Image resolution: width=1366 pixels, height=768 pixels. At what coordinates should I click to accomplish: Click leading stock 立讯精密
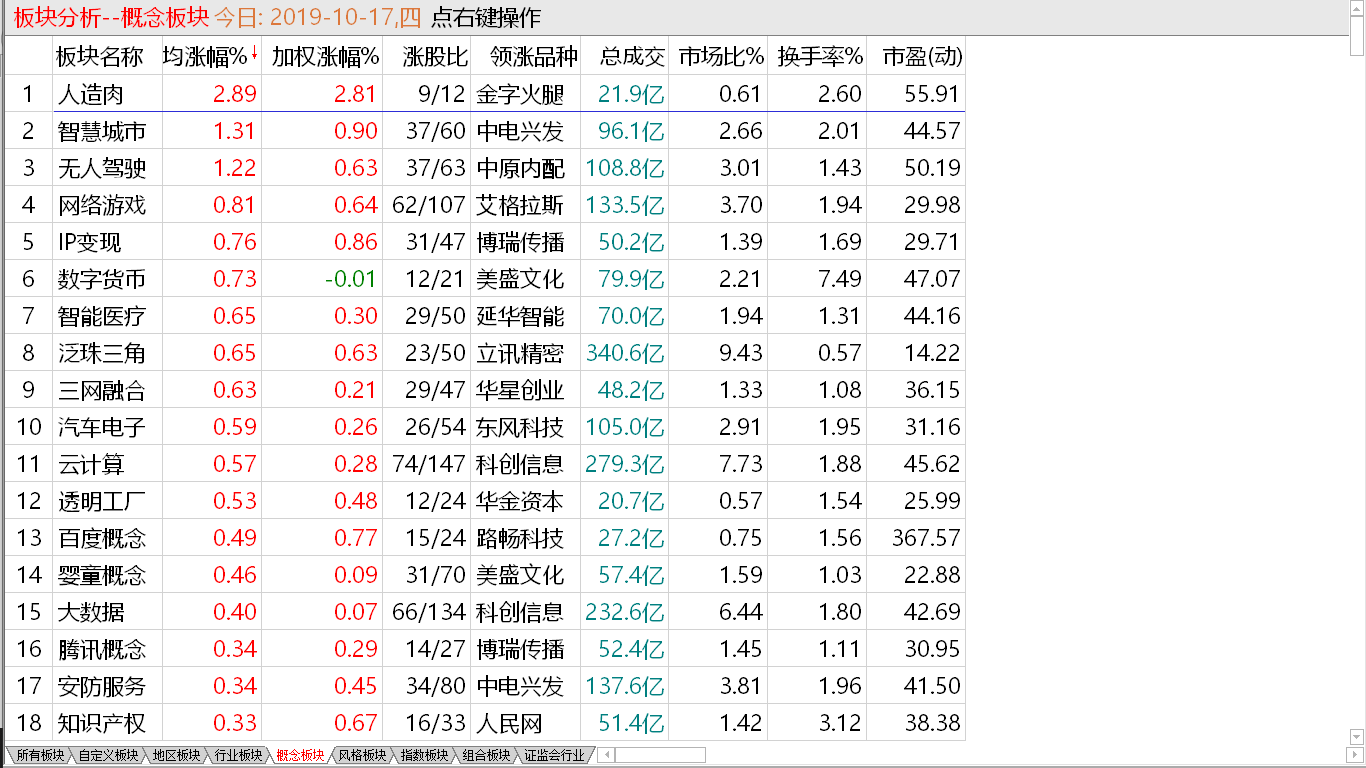click(520, 353)
